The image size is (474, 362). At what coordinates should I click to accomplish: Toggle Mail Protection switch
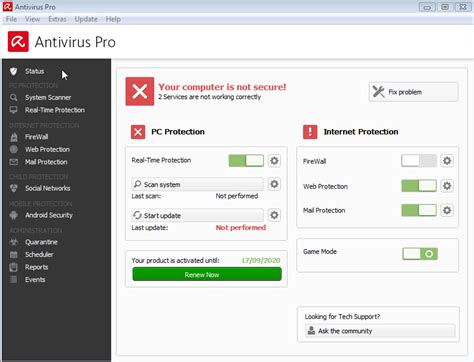pyautogui.click(x=419, y=210)
